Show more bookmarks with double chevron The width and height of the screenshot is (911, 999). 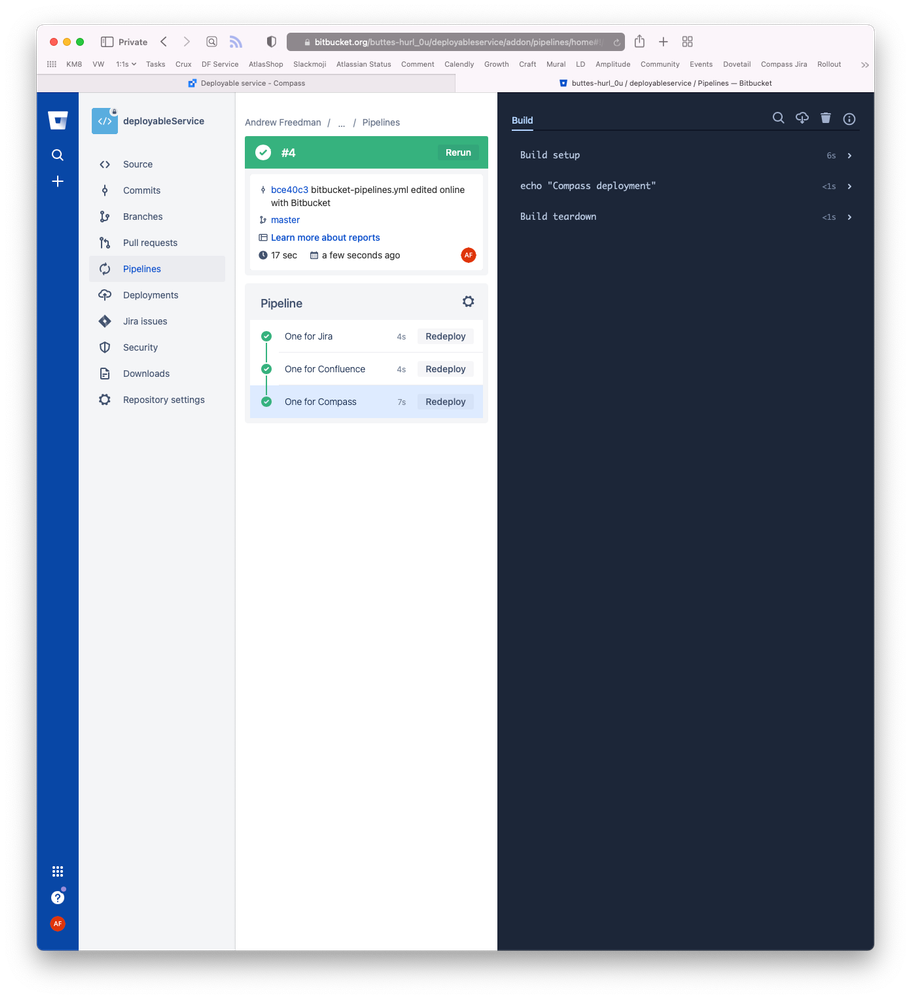point(864,64)
